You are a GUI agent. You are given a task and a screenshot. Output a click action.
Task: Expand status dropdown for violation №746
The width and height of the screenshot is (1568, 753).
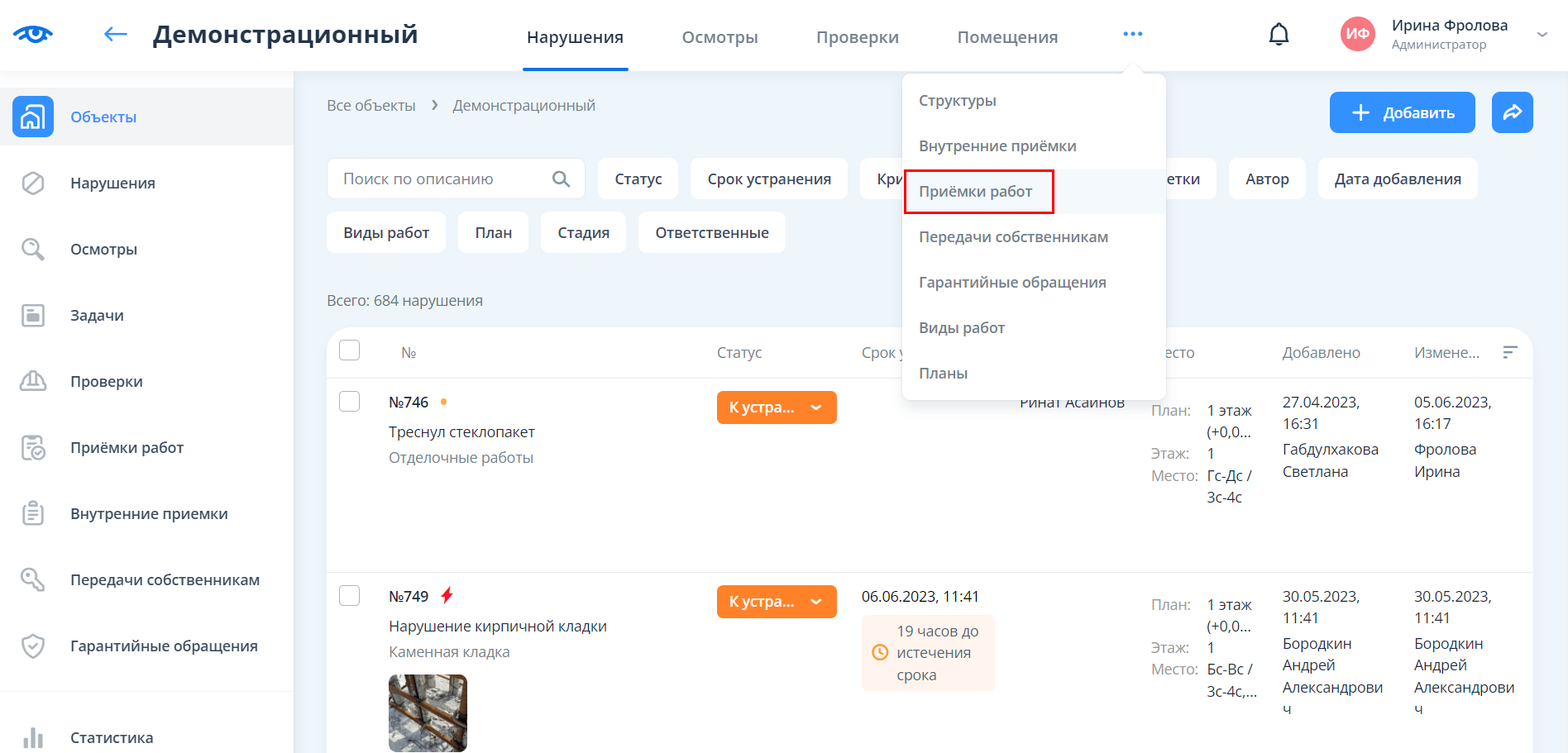815,407
